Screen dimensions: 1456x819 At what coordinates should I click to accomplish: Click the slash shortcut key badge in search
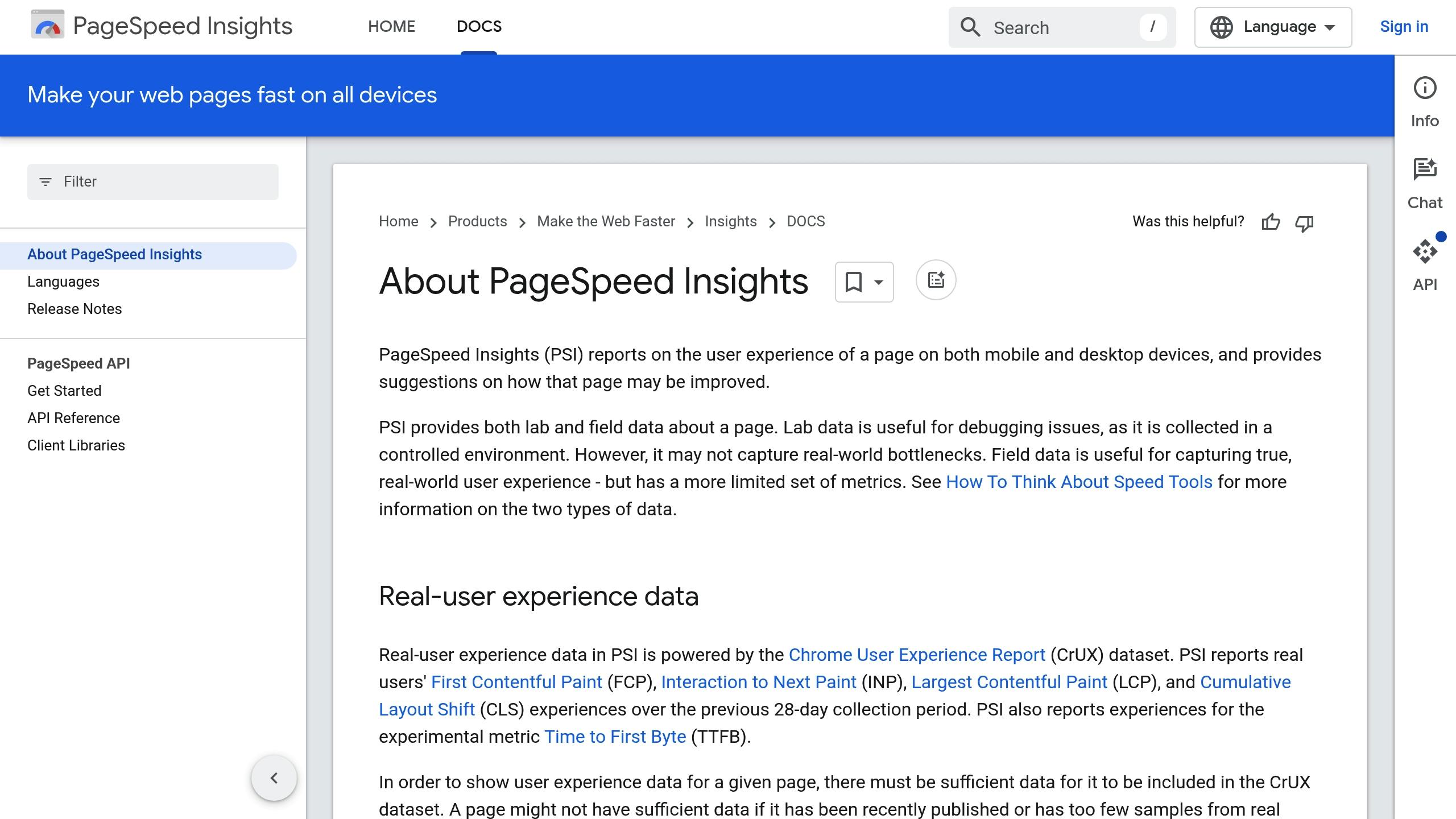coord(1153,27)
